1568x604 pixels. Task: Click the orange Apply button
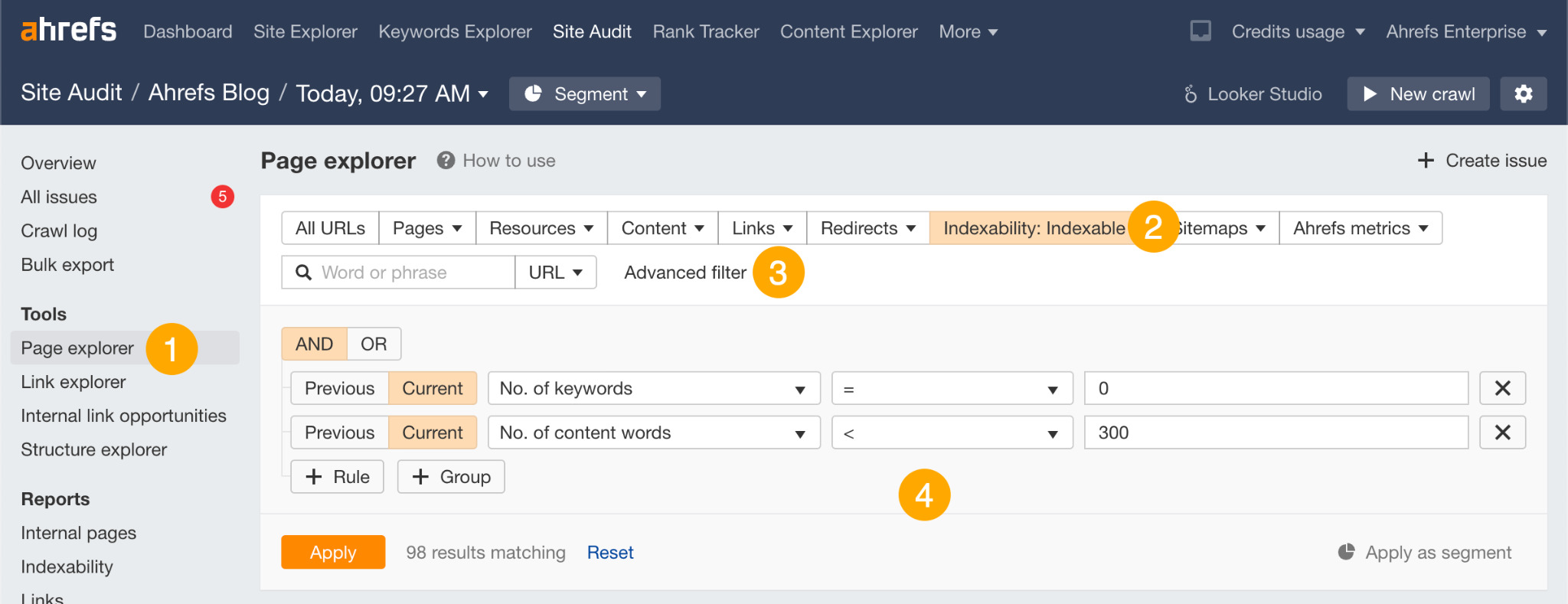pos(333,552)
